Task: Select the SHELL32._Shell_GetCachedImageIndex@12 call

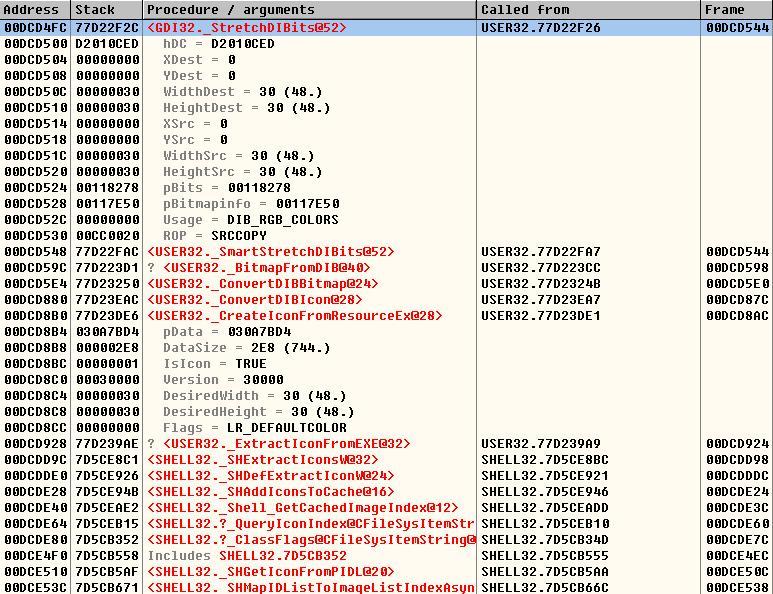Action: [303, 508]
